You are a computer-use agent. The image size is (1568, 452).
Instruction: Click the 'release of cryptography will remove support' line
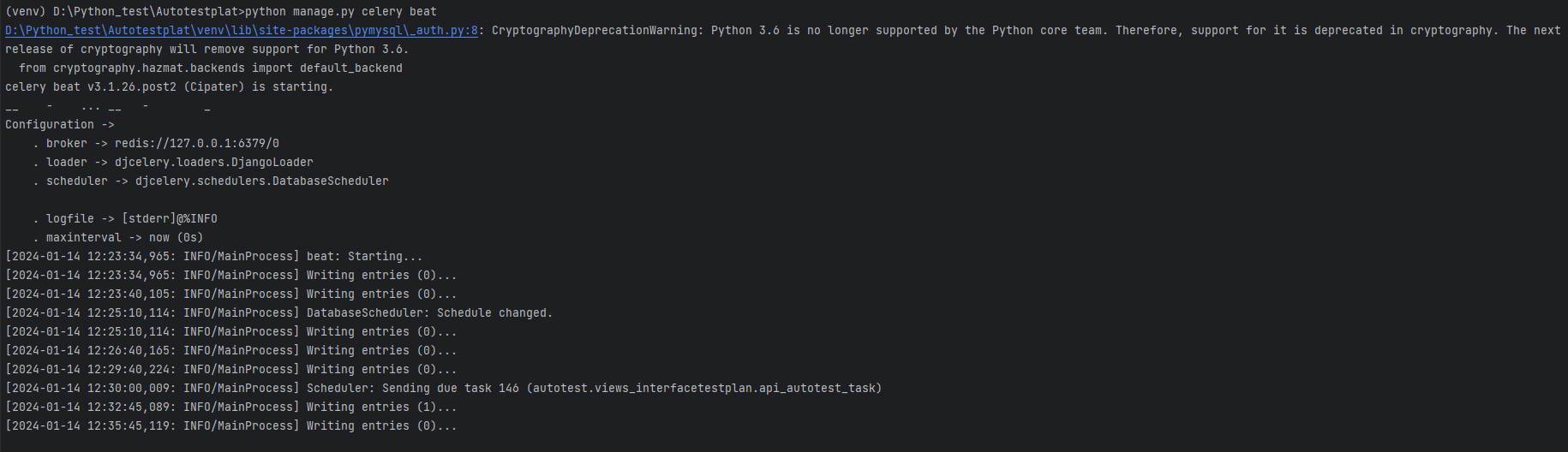pos(206,50)
